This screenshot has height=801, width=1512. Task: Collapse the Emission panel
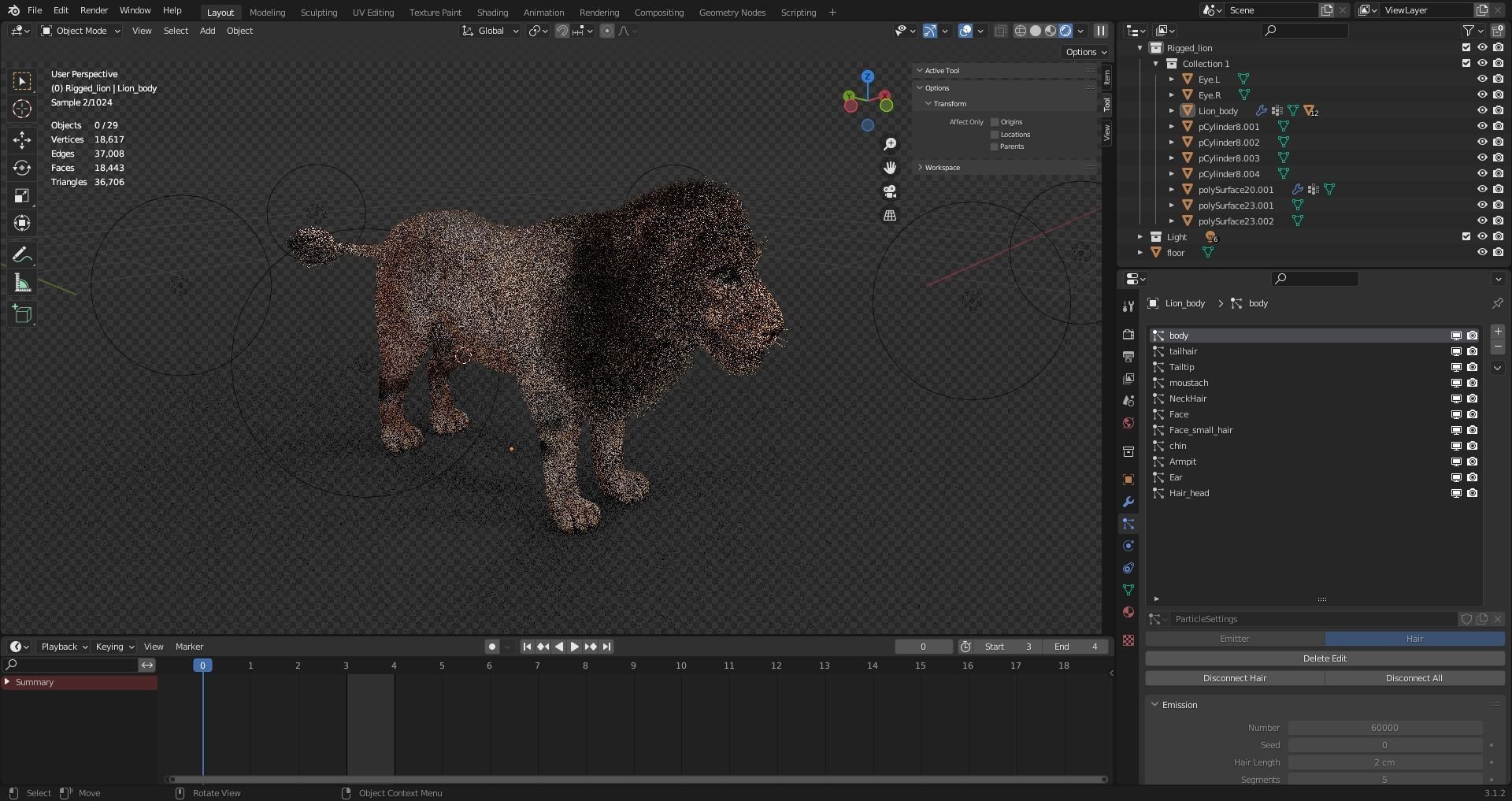click(1154, 705)
